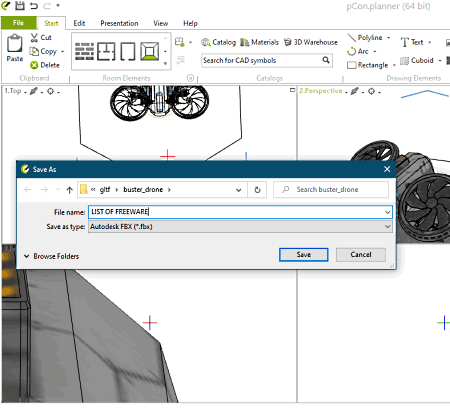450x414 pixels.
Task: Click the Cut scissors tool
Action: pos(41,37)
